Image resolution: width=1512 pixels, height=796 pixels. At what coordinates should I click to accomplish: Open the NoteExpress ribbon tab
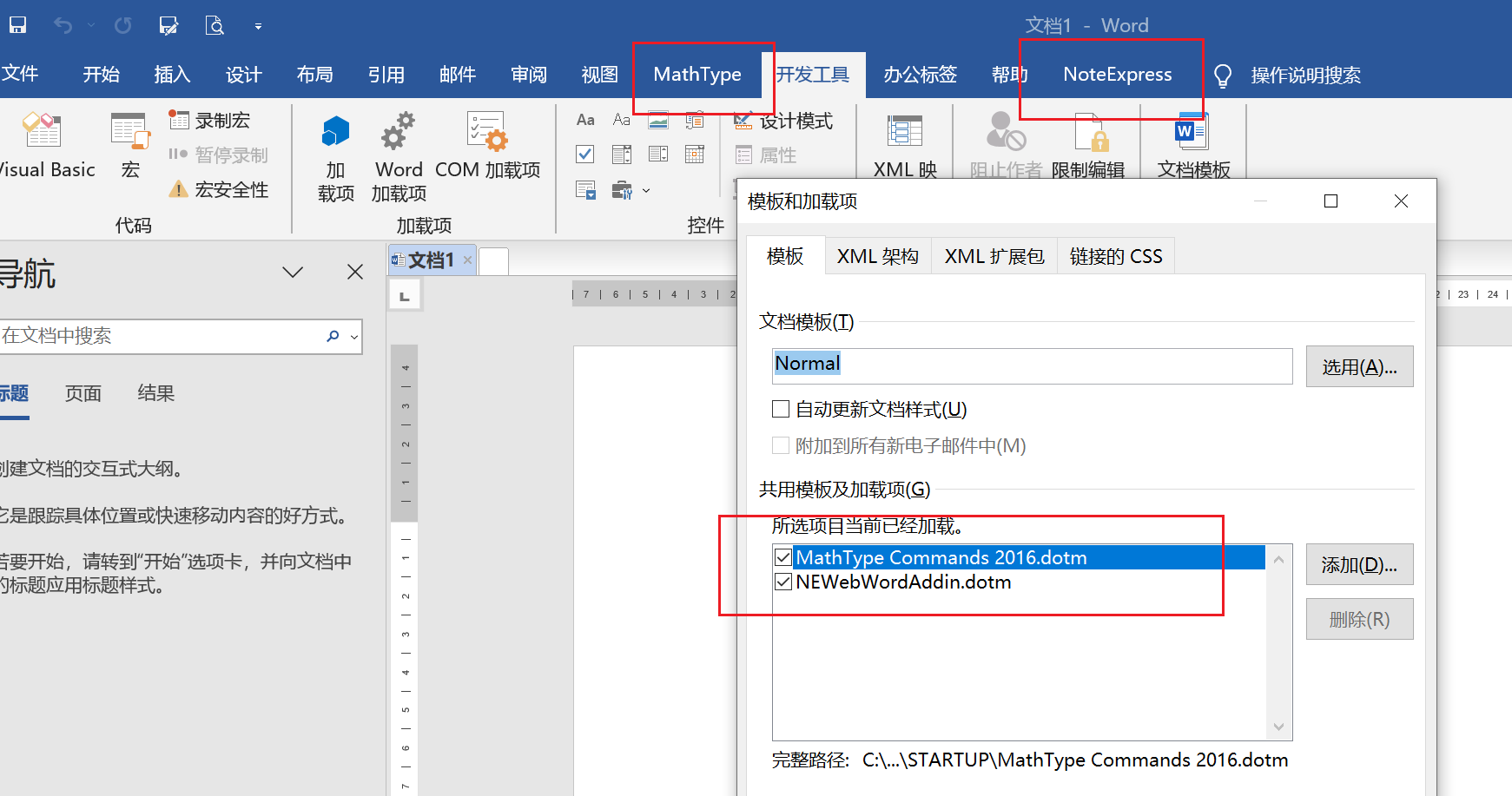tap(1117, 75)
